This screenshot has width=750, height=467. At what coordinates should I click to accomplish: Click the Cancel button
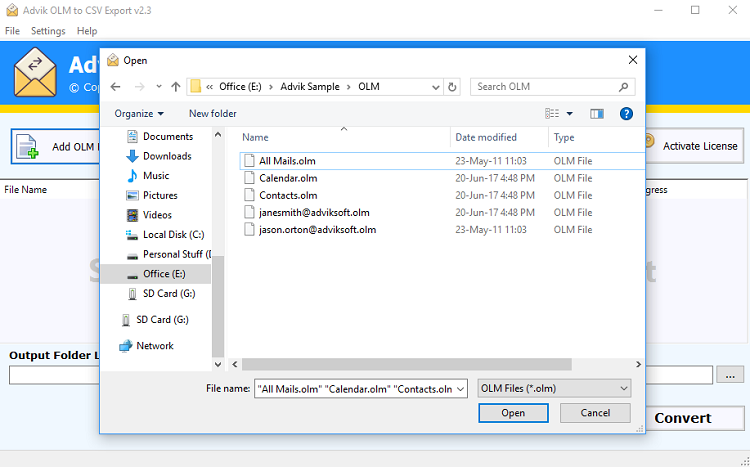pos(595,413)
